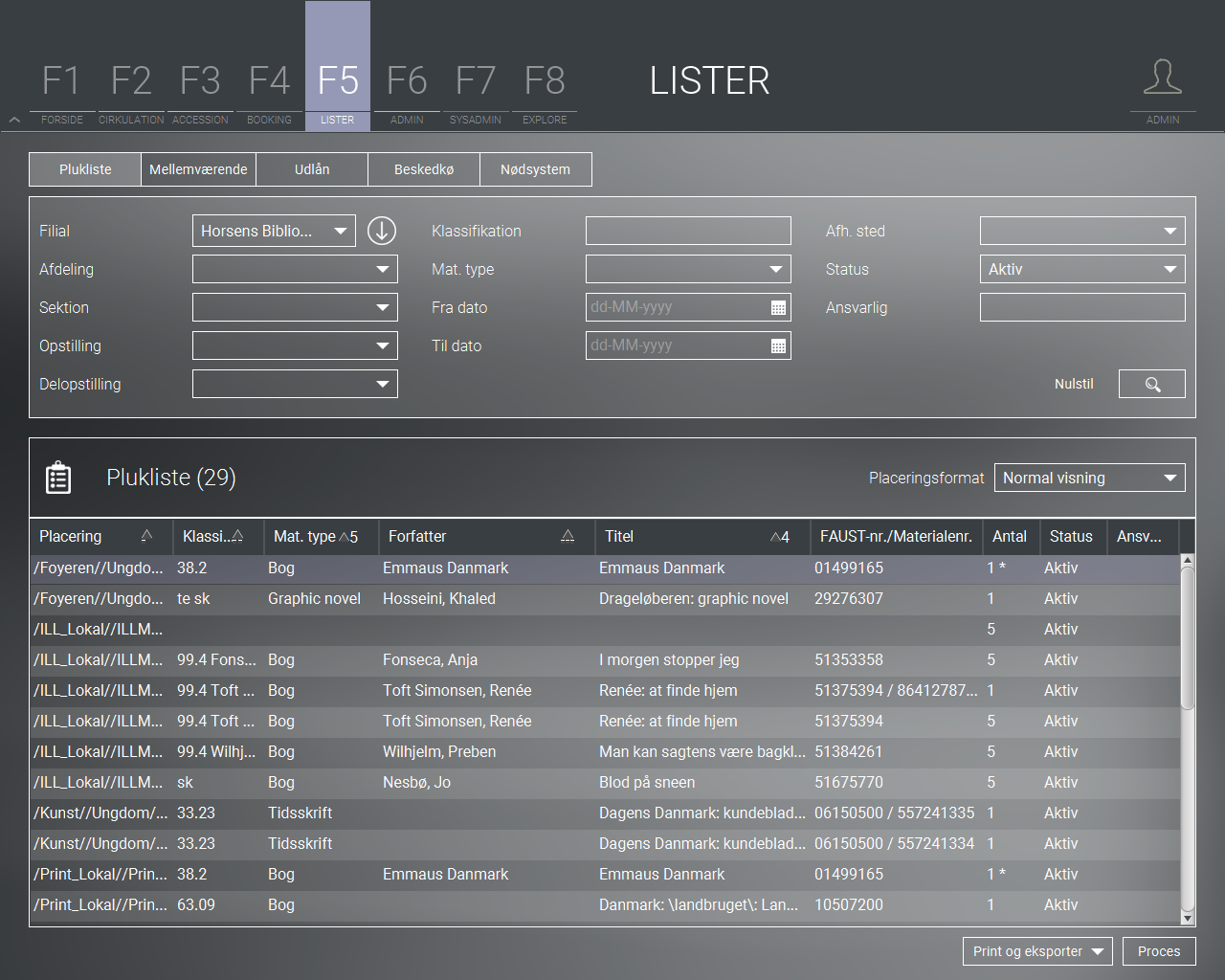Switch to the Nødsystem tab

[x=535, y=169]
